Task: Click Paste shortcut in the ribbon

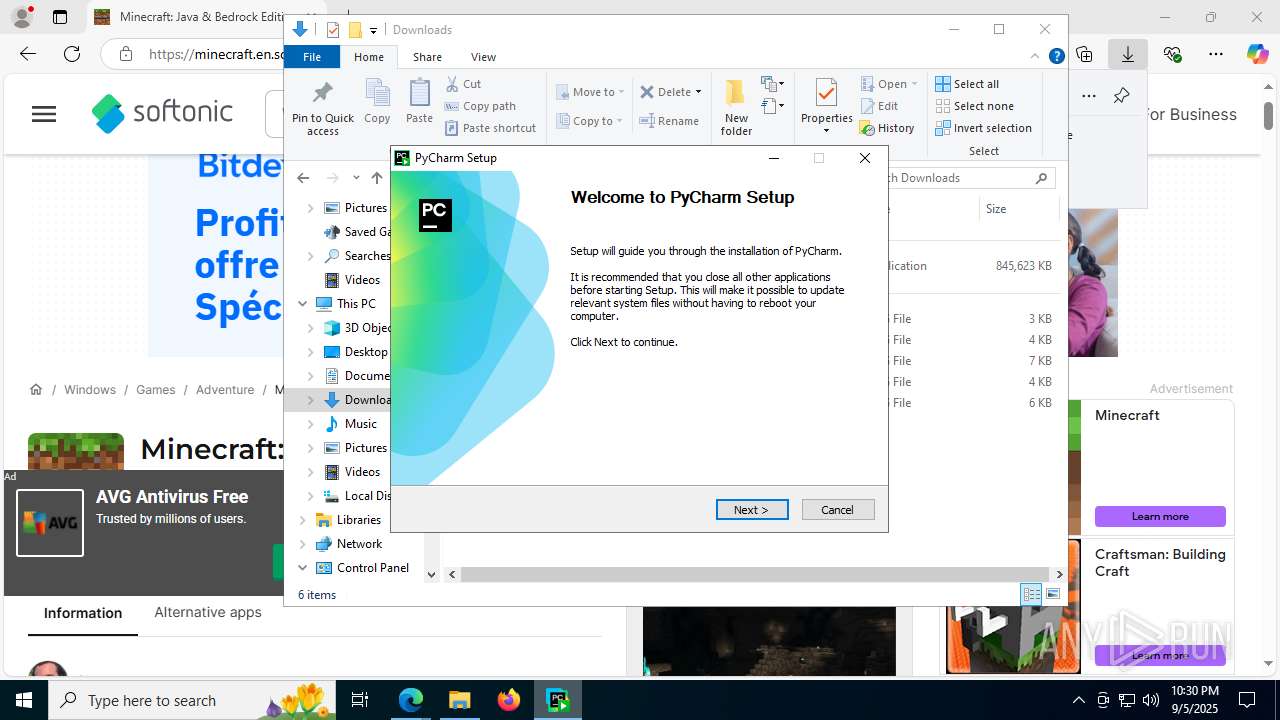Action: pos(491,128)
